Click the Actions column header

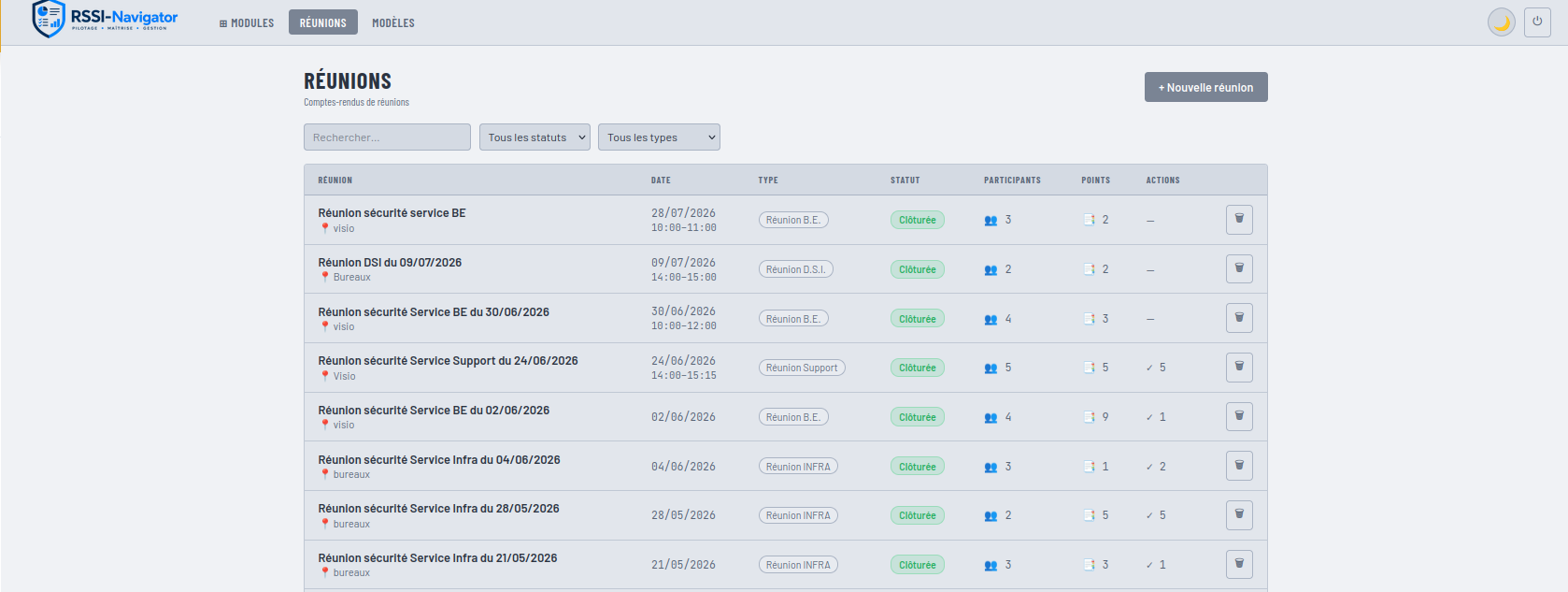(x=1162, y=180)
